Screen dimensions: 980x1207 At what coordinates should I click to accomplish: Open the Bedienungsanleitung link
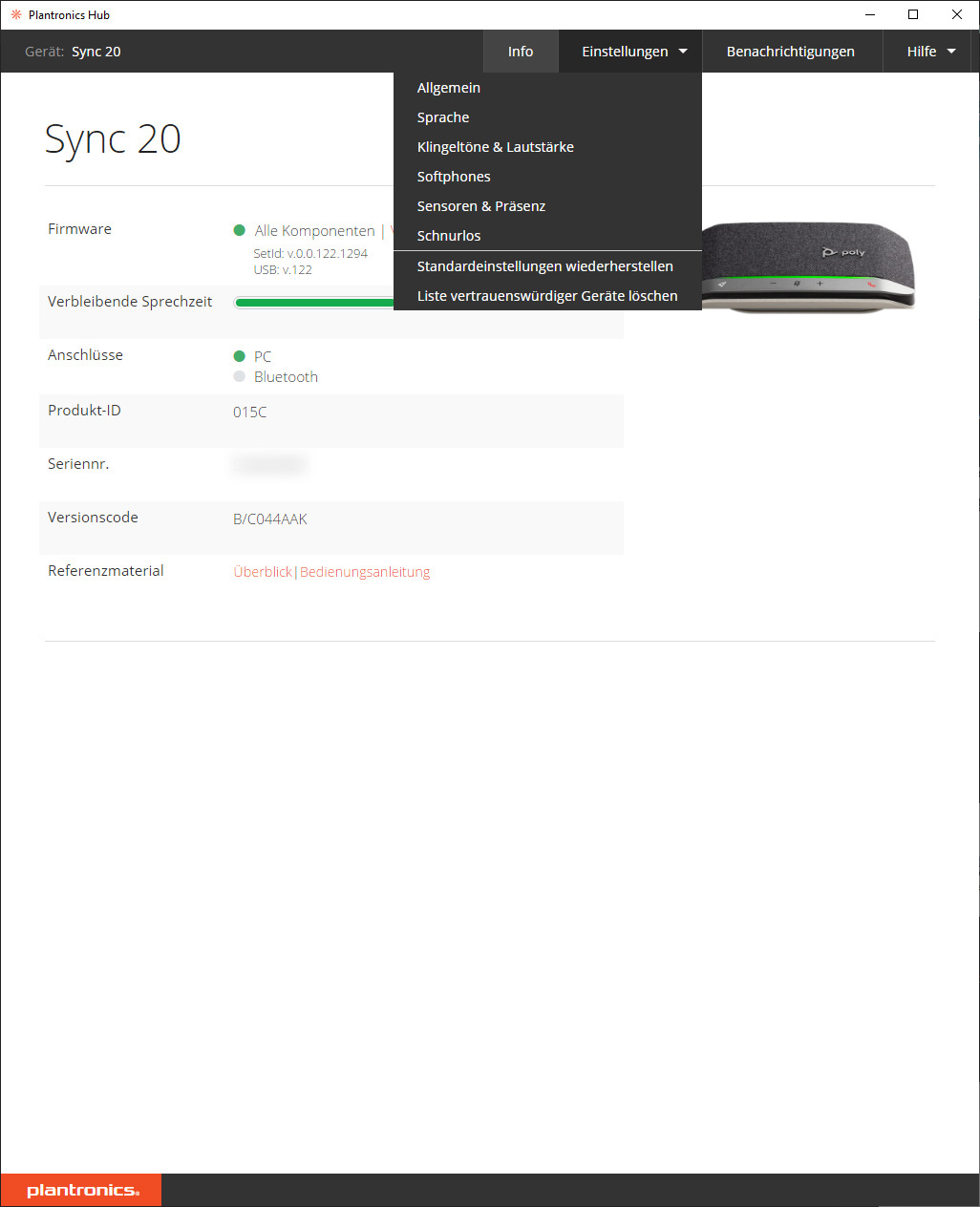coord(365,572)
